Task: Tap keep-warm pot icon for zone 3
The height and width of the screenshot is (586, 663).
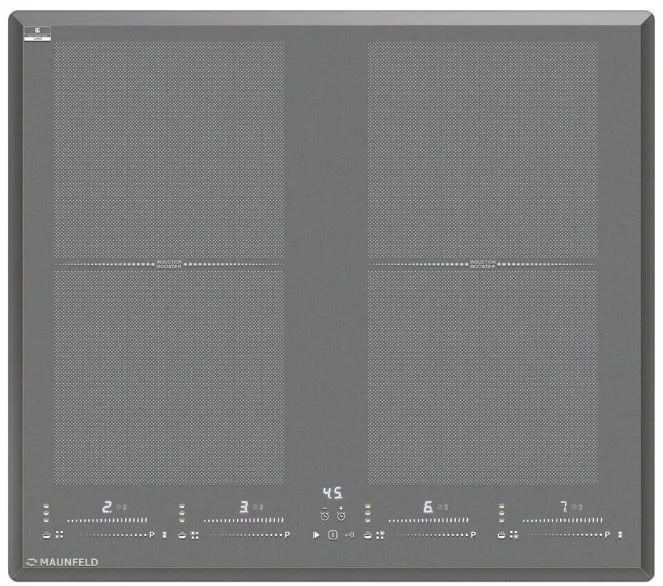Action: point(182,535)
